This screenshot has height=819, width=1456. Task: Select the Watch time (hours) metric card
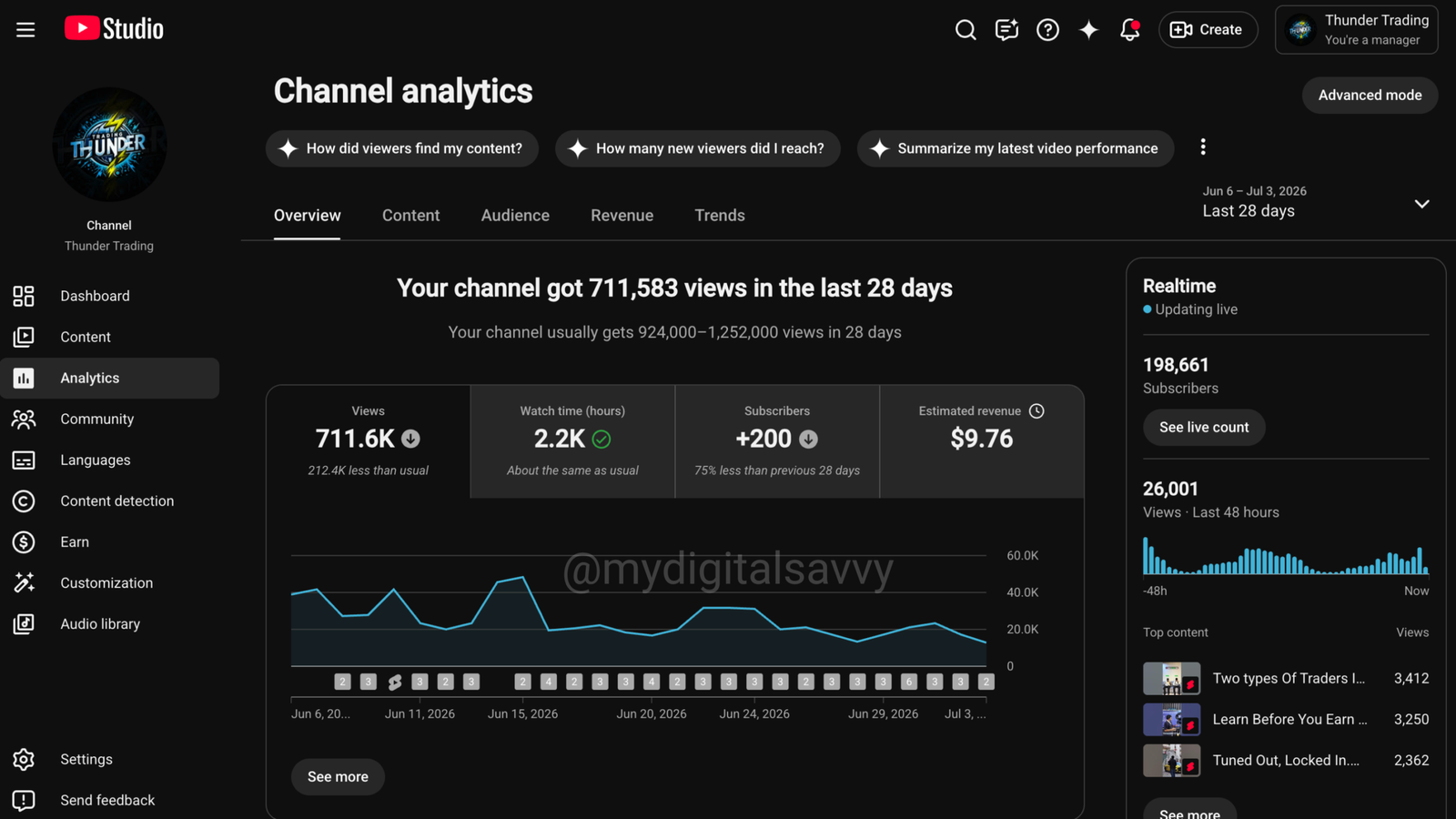pyautogui.click(x=572, y=441)
